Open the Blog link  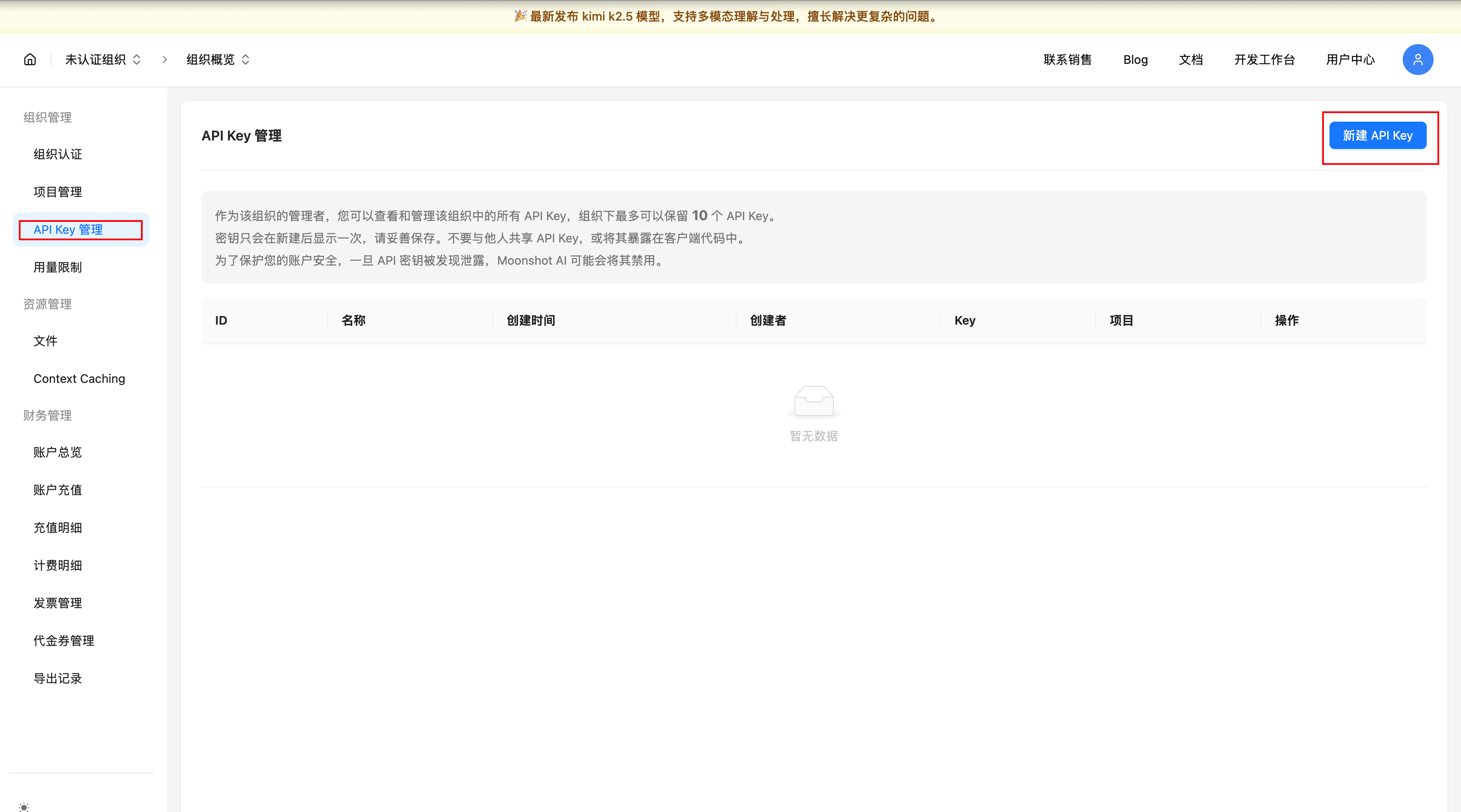click(1135, 60)
